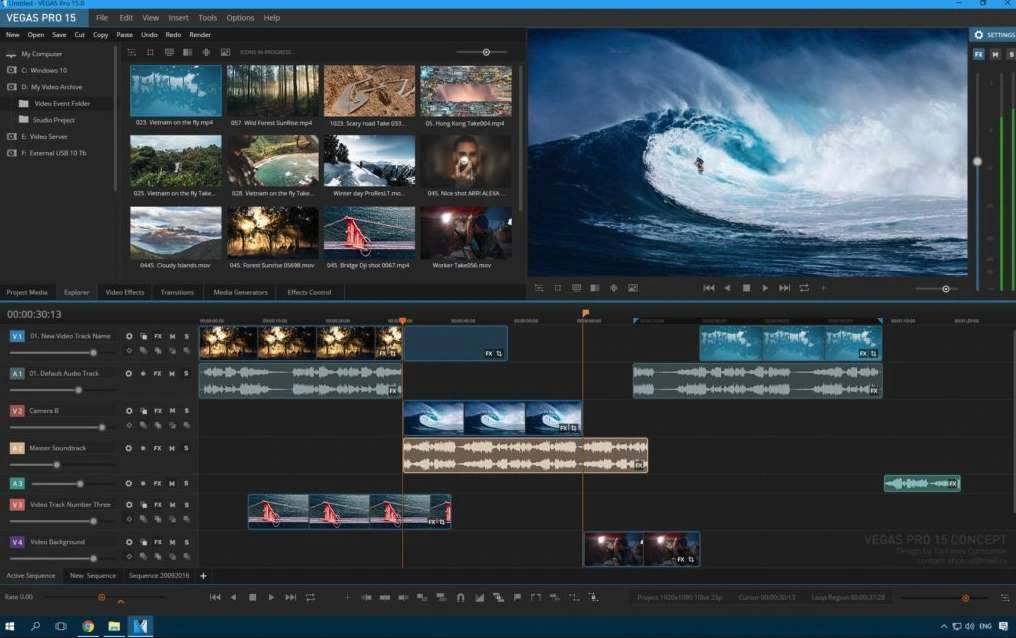Solo the Default Audio Track

[x=187, y=374]
